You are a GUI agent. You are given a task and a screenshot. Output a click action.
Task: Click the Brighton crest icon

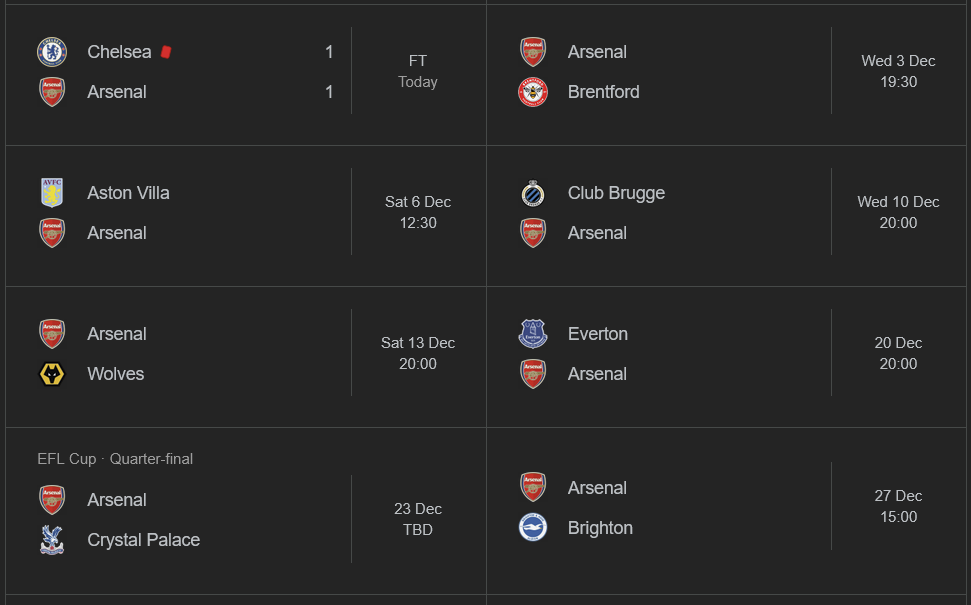pos(533,528)
